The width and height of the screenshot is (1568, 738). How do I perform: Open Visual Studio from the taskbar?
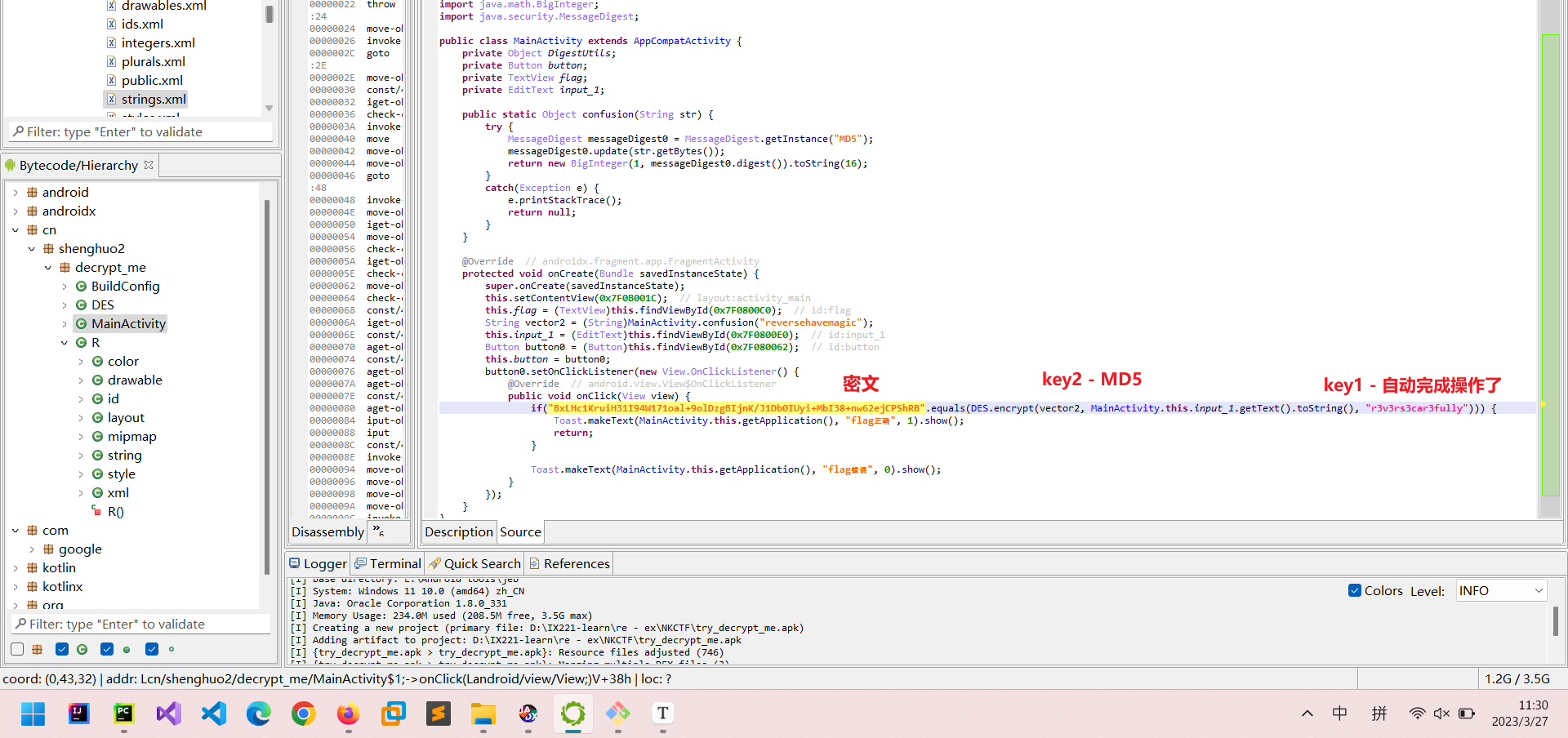coord(168,714)
